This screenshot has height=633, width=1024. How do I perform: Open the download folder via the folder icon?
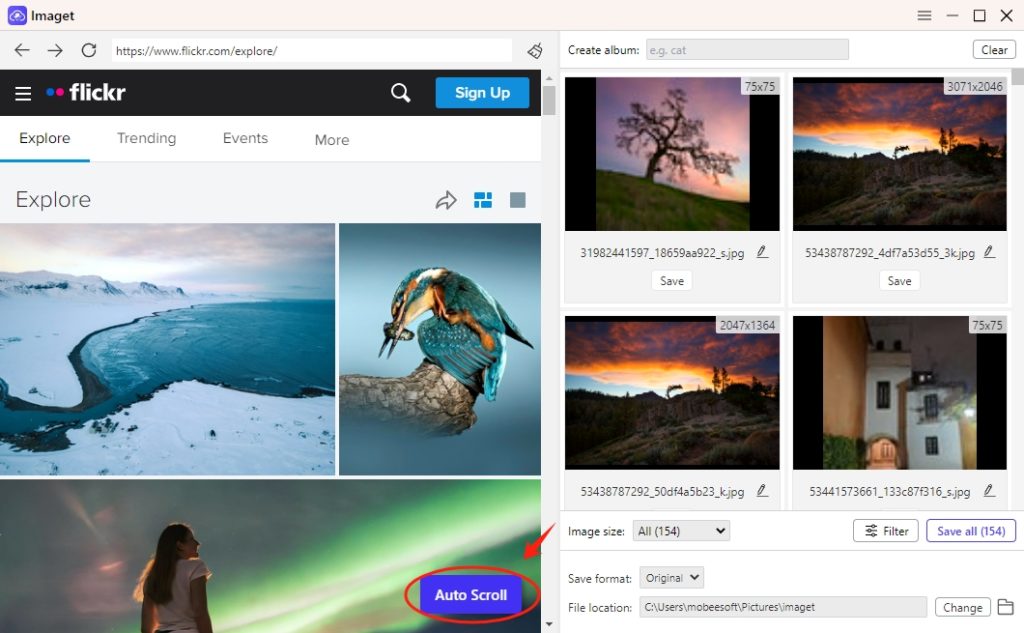tap(1006, 607)
